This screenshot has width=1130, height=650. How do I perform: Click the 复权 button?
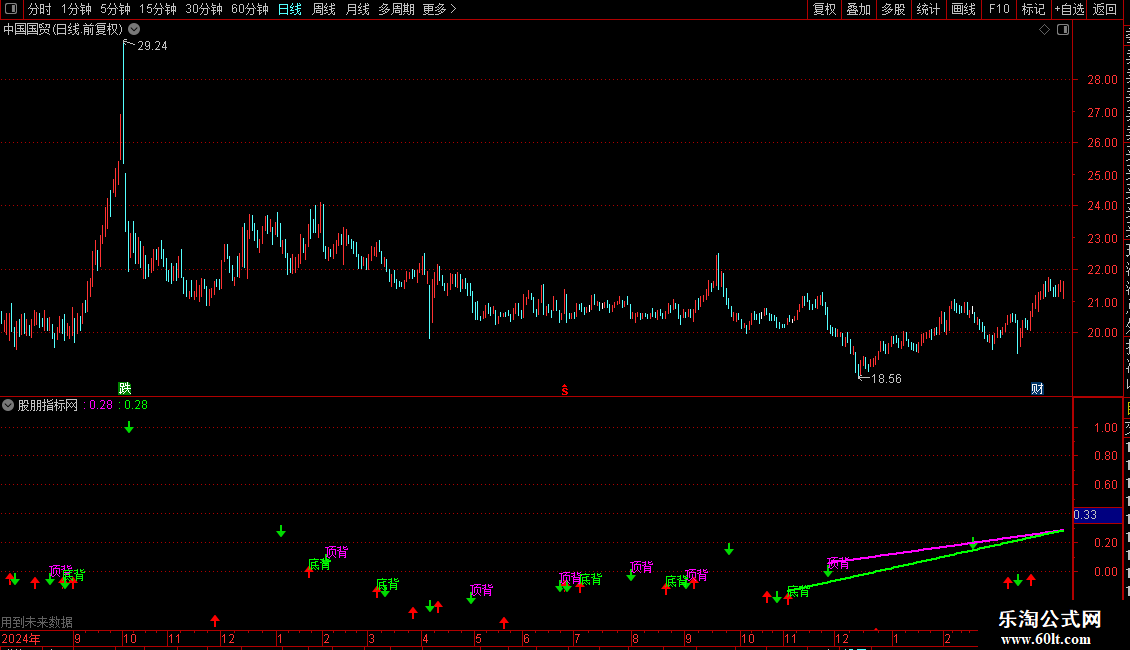(x=824, y=9)
